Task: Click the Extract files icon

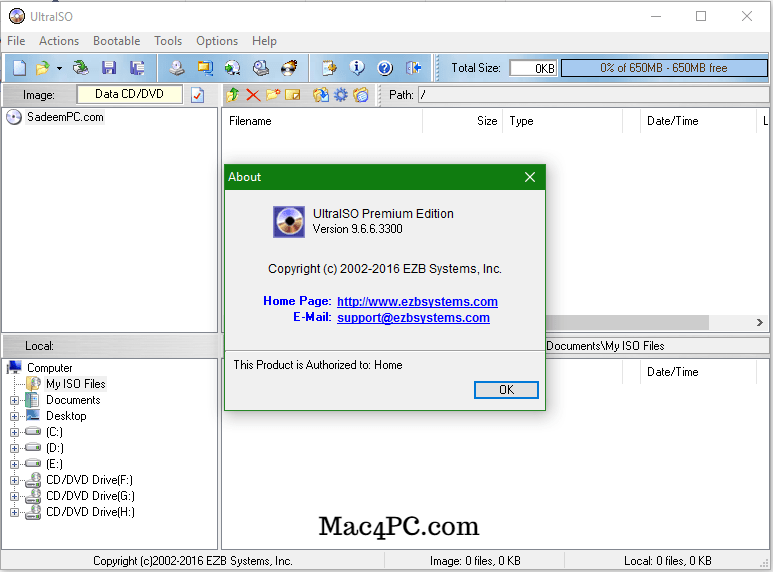Action: click(x=321, y=94)
